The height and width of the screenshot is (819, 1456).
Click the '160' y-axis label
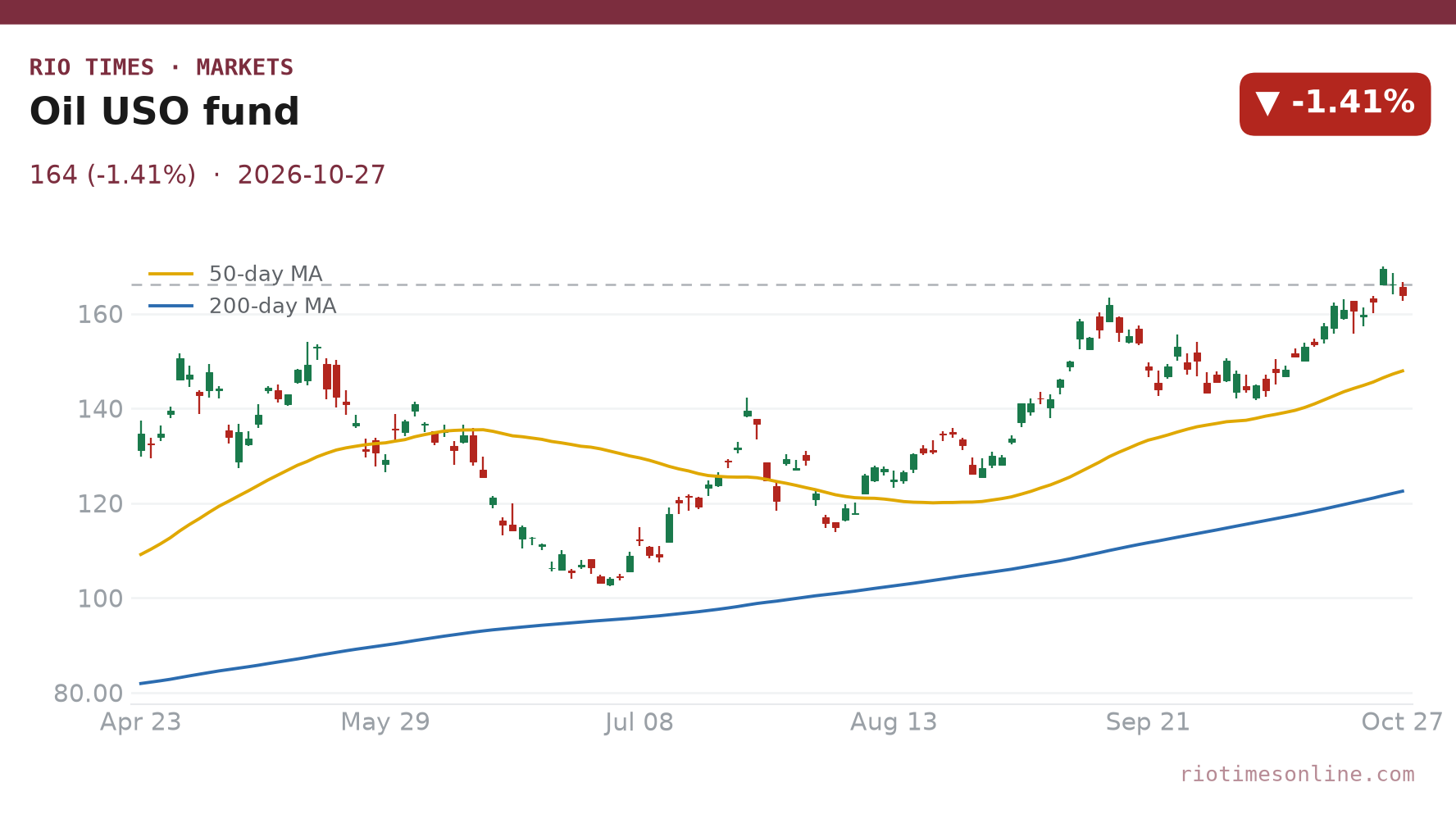(100, 315)
